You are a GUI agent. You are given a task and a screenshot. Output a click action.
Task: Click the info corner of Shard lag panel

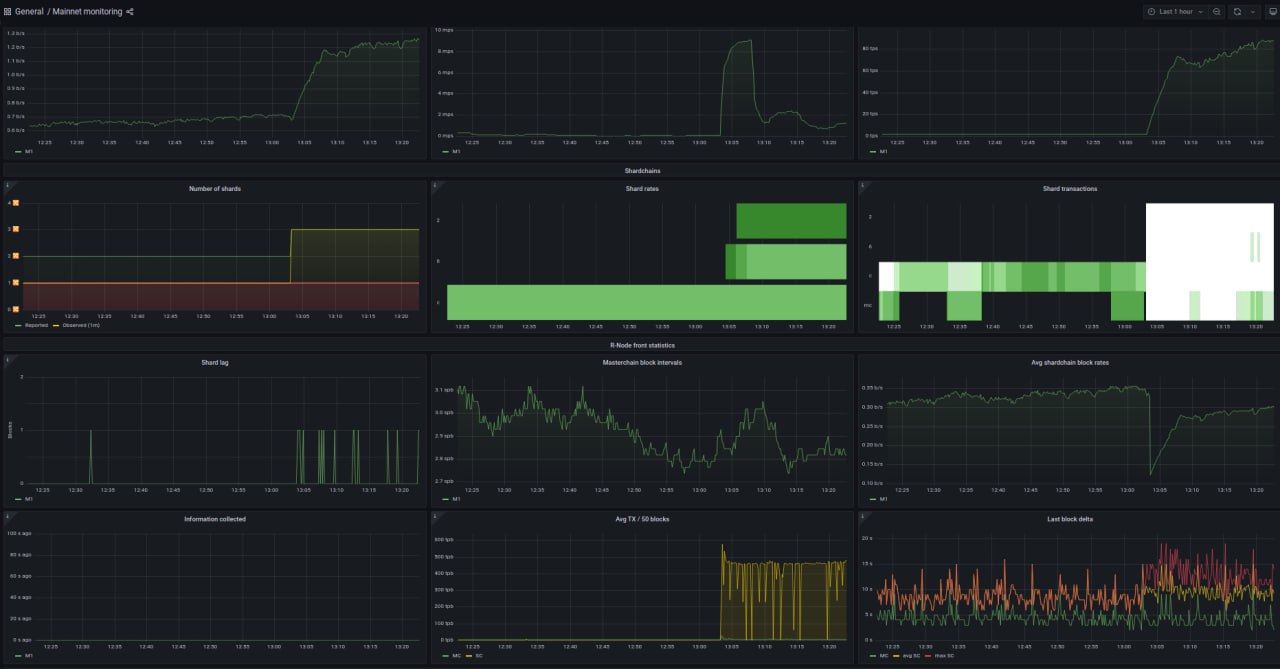click(8, 359)
